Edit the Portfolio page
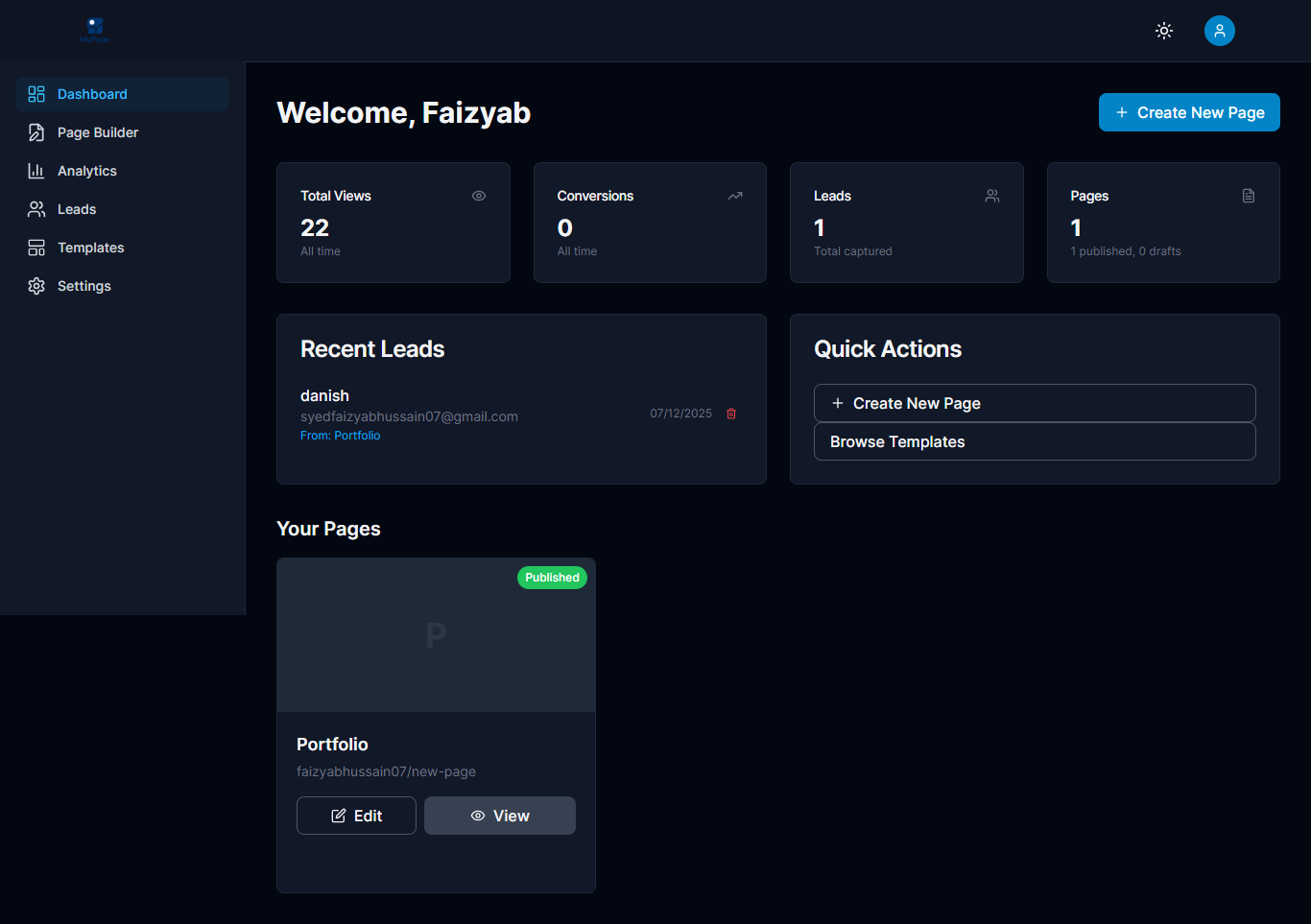 [356, 815]
